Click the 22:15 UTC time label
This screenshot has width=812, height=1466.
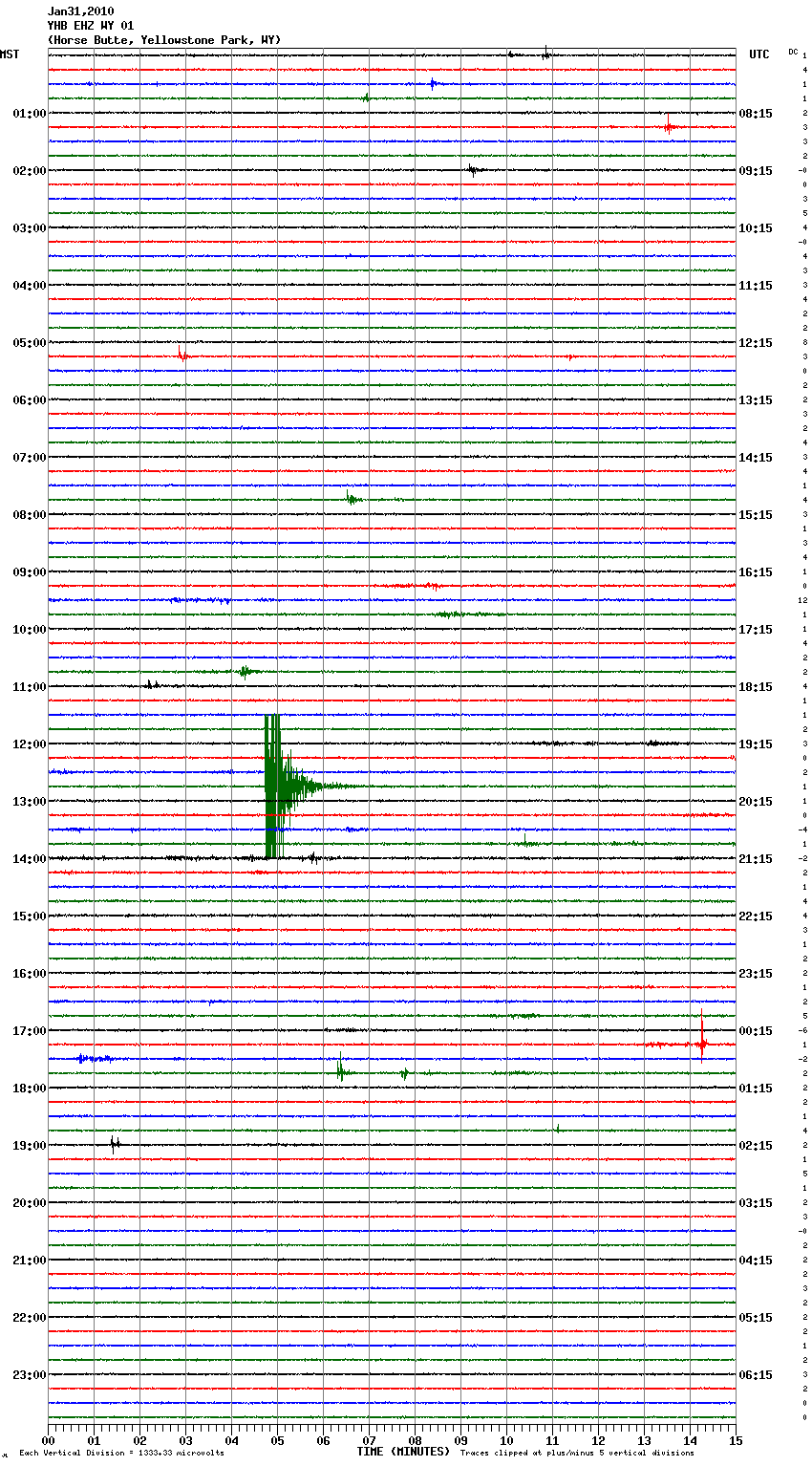coord(756,916)
